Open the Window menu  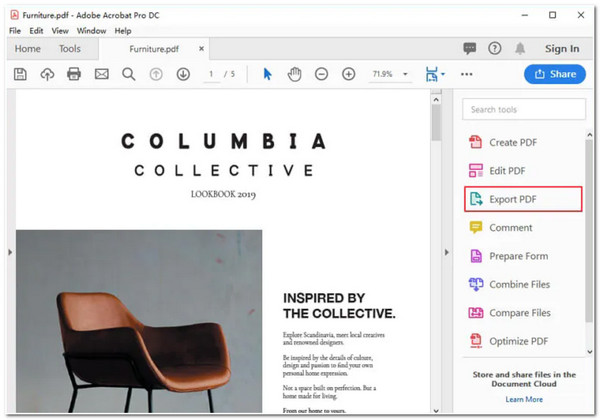[91, 31]
